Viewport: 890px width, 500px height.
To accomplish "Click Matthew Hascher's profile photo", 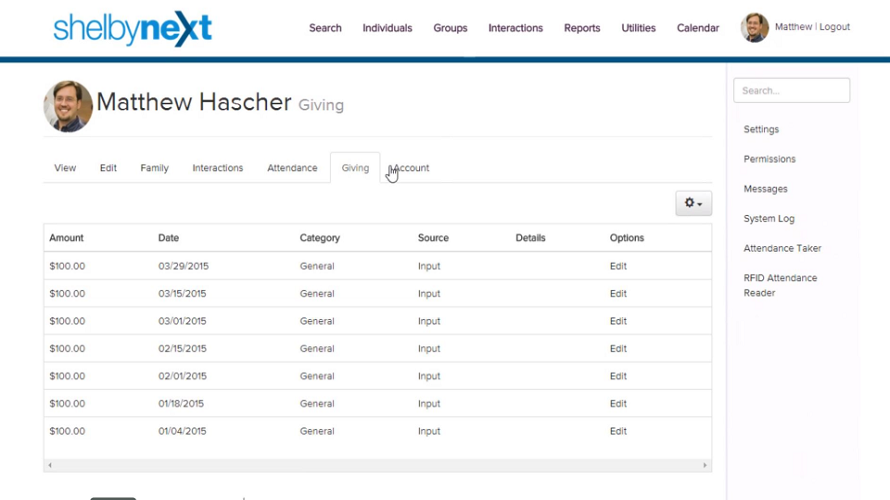I will (x=68, y=106).
